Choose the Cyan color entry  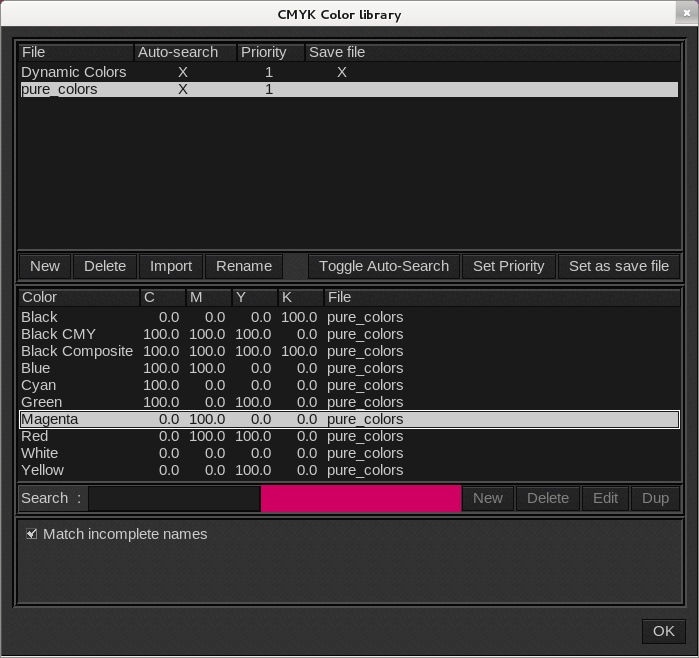(x=39, y=385)
